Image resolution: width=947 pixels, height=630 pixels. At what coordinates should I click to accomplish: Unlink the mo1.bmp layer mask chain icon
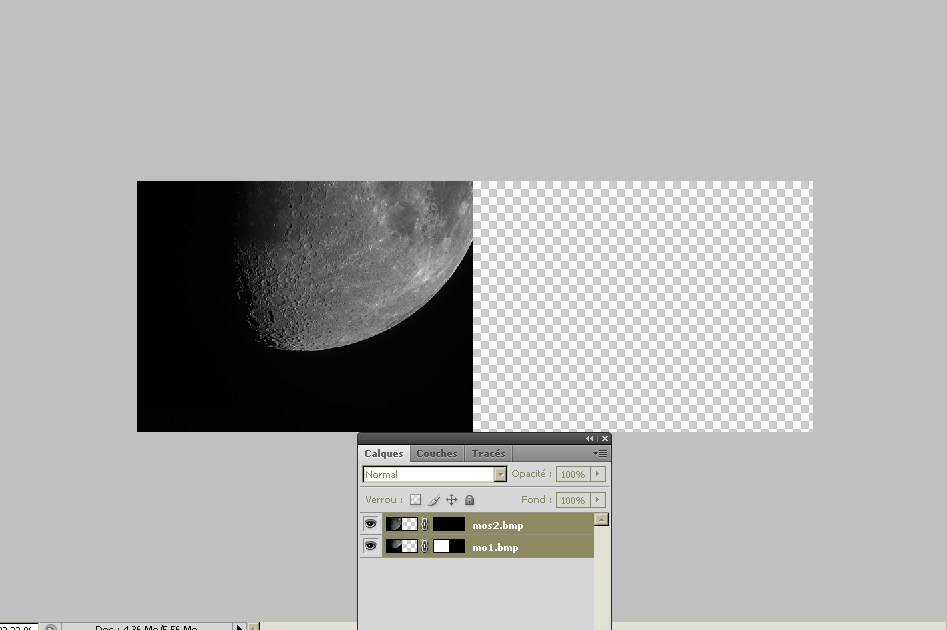[x=425, y=547]
